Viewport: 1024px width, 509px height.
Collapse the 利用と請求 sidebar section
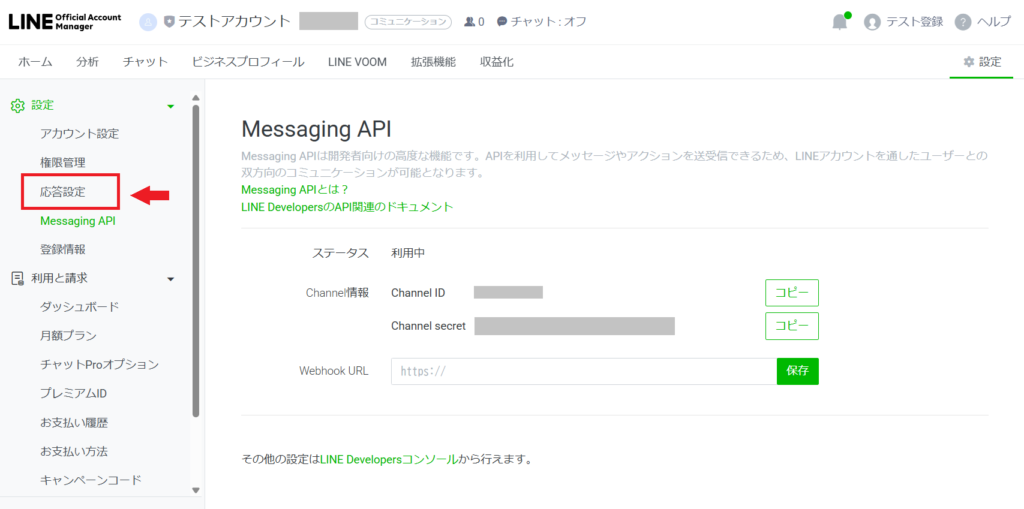(x=171, y=279)
